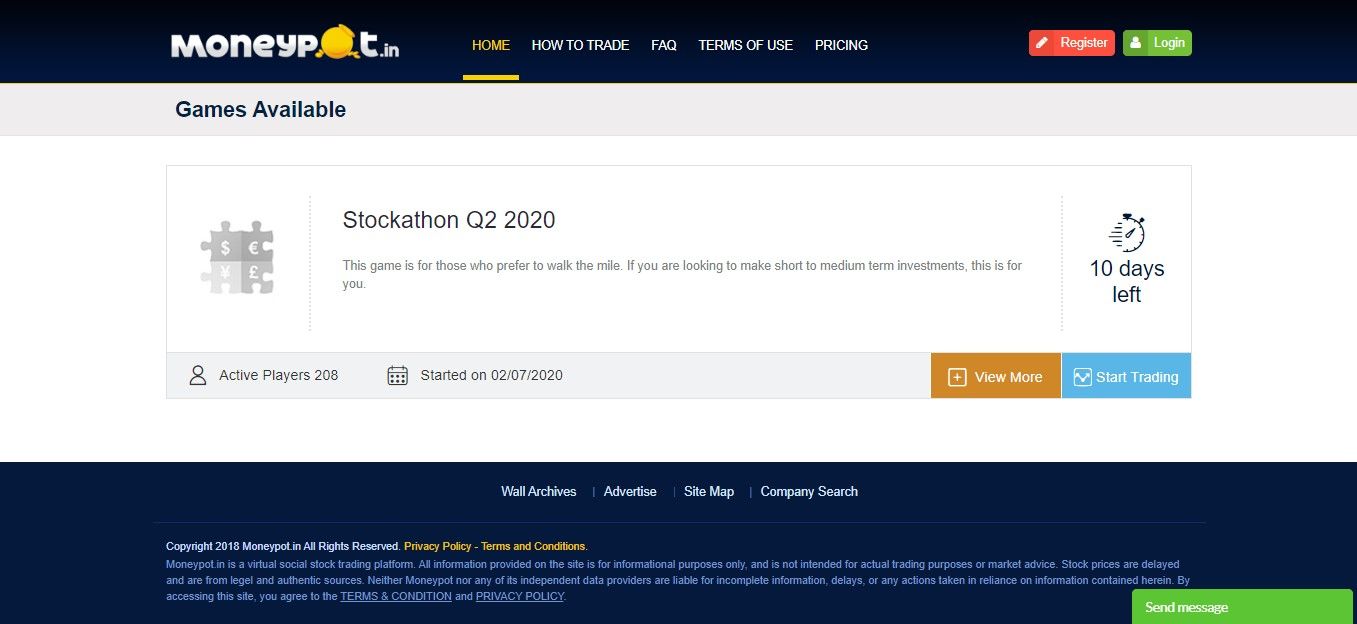Select the PRICING menu item
Image resolution: width=1357 pixels, height=624 pixels.
click(841, 45)
